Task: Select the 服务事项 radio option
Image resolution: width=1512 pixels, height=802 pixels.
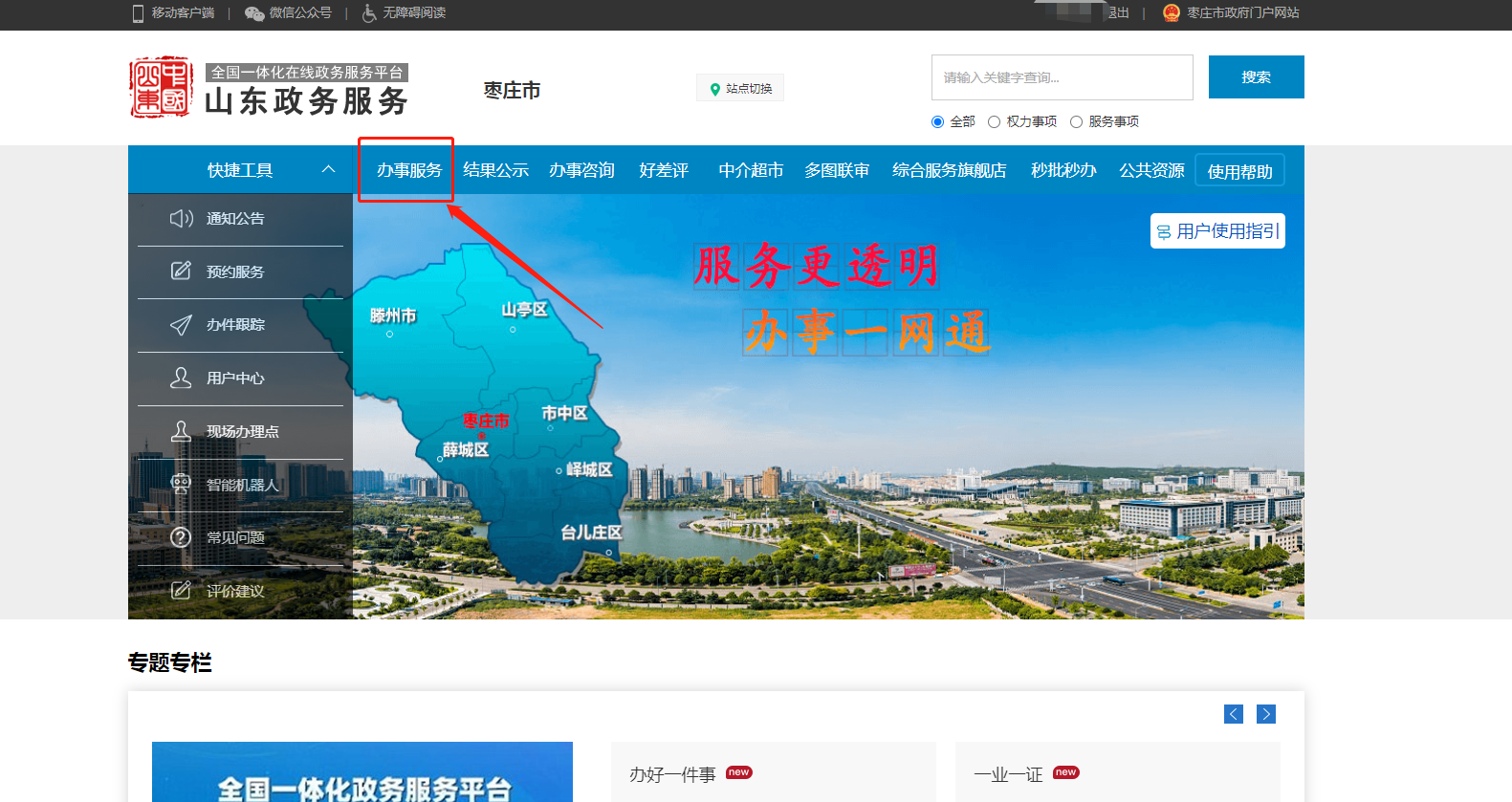Action: click(1077, 122)
